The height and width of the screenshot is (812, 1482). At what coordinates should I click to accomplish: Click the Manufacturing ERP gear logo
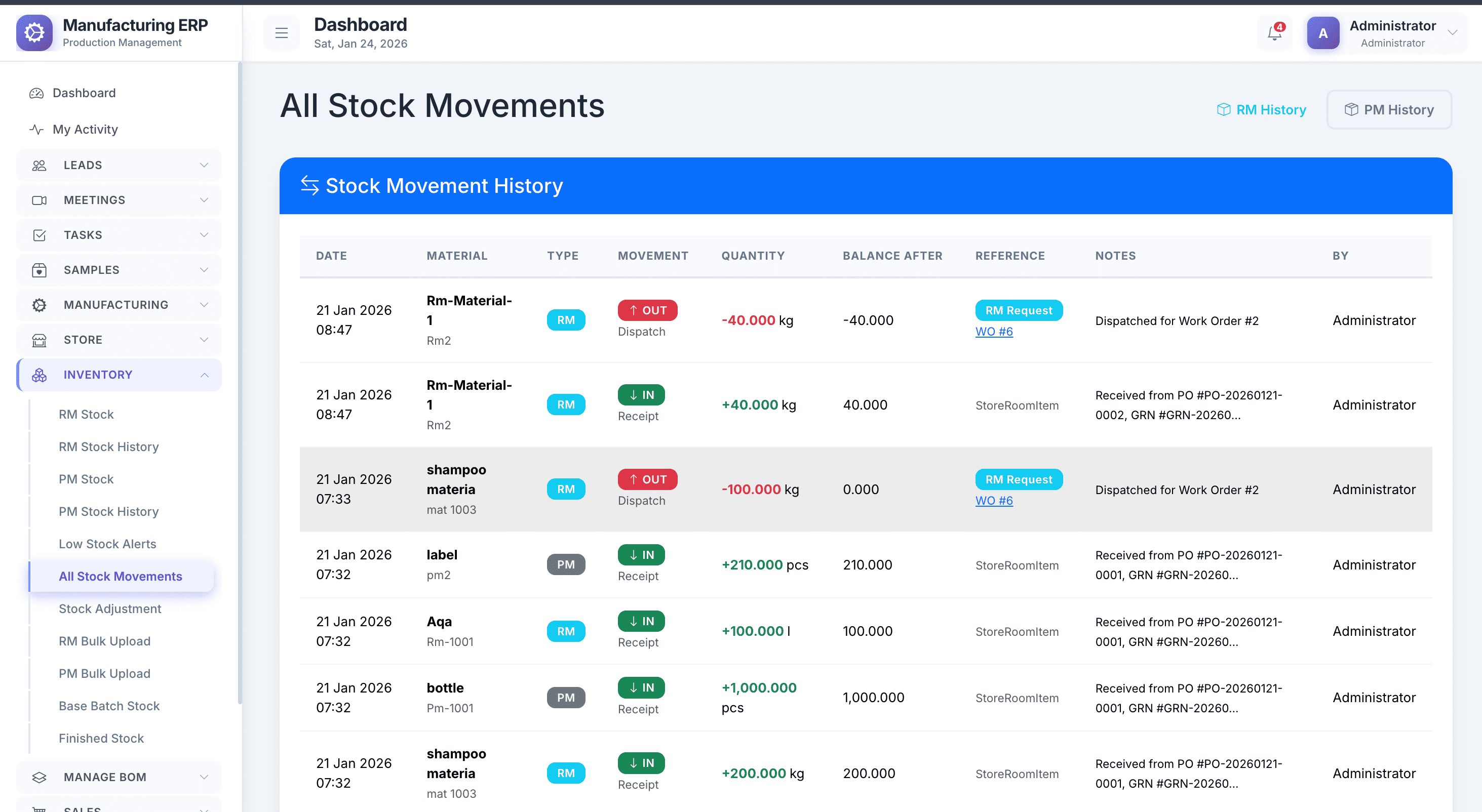click(34, 33)
